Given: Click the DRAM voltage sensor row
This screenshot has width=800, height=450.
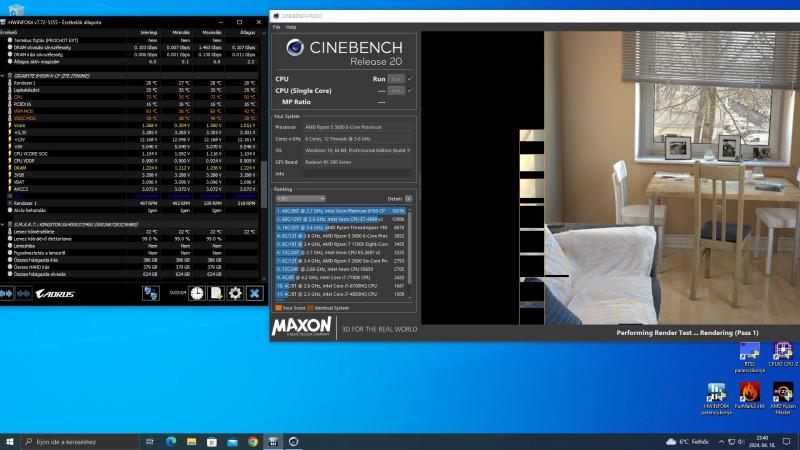Looking at the screenshot, I should 130,167.
